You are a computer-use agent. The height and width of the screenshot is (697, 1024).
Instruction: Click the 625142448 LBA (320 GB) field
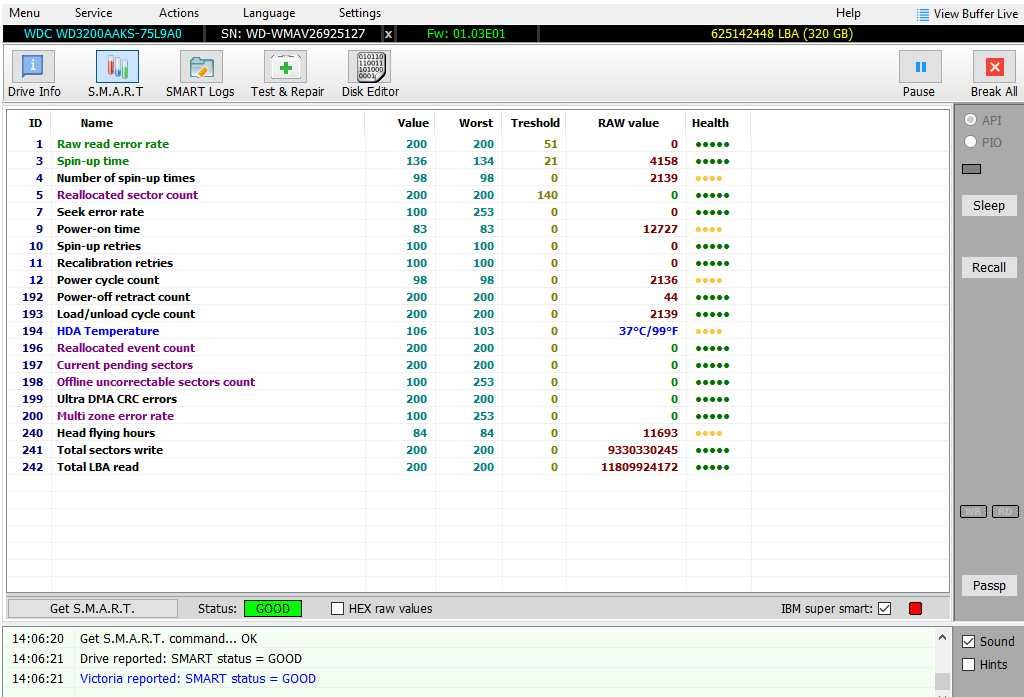782,34
